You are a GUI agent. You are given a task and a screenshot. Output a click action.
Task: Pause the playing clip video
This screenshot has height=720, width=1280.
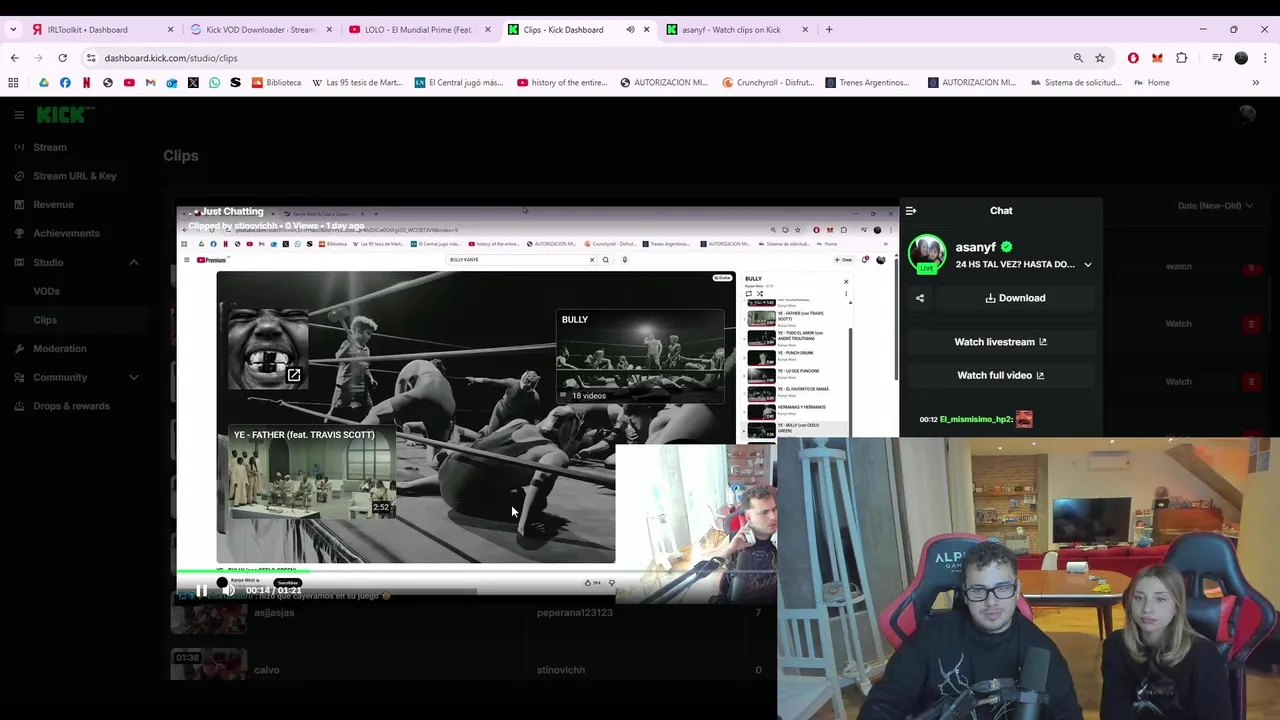click(201, 591)
